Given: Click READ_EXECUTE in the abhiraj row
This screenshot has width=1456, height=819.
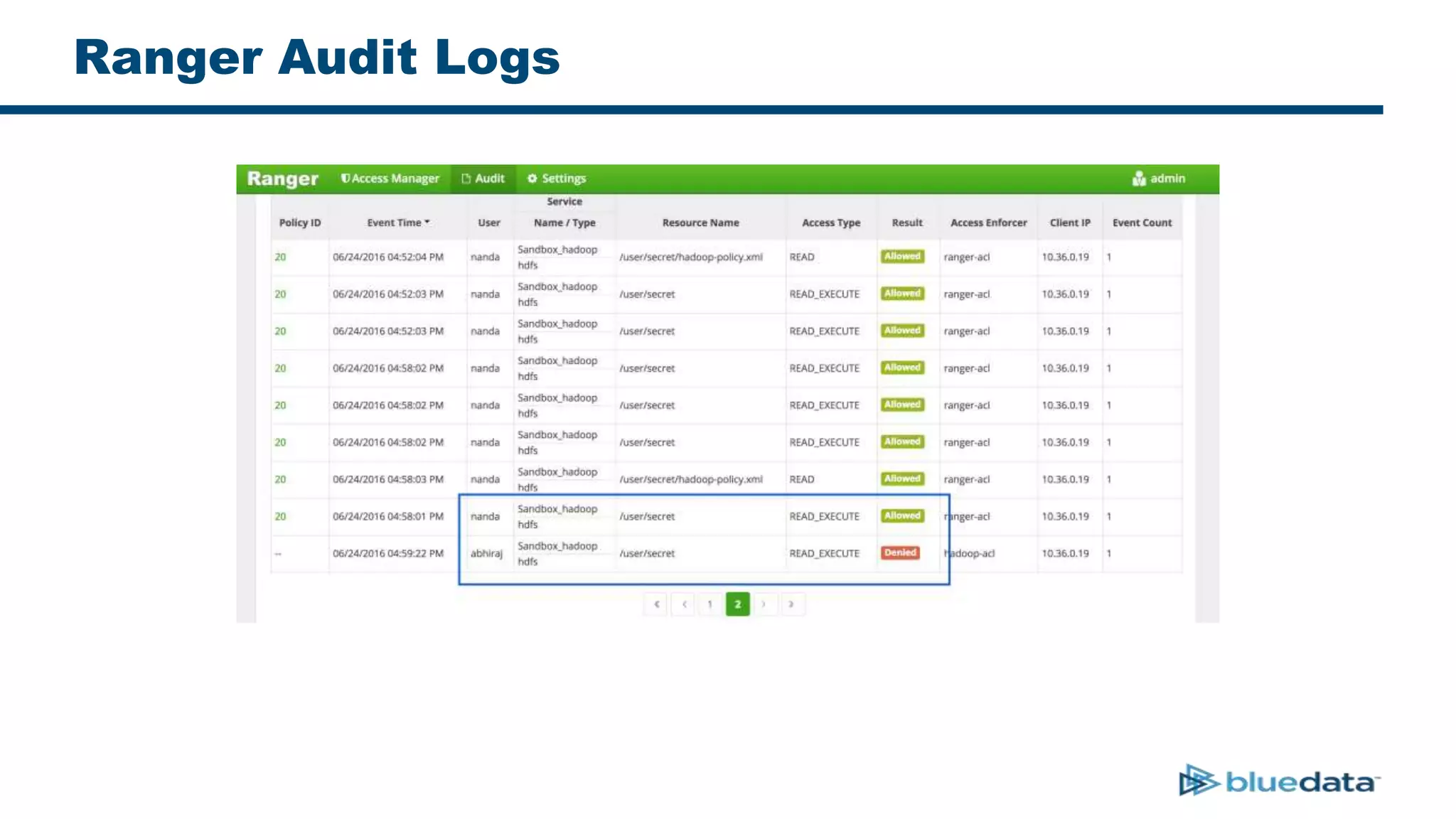Looking at the screenshot, I should coord(824,553).
